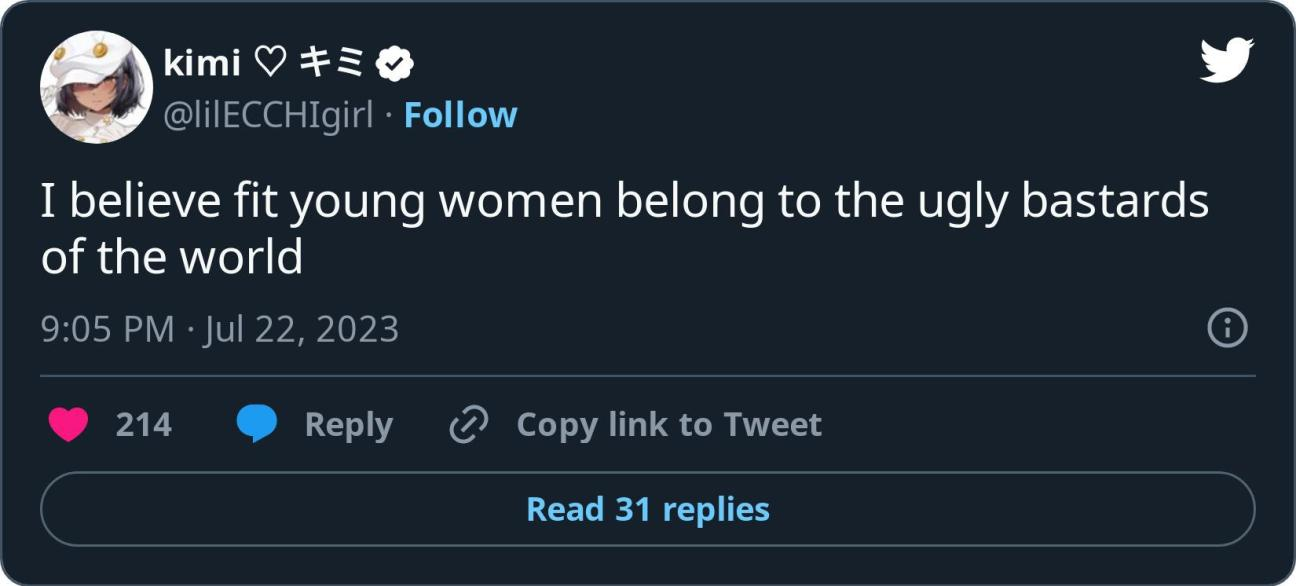The width and height of the screenshot is (1296, 586).
Task: Click the words 'of the world'
Action: pos(172,258)
